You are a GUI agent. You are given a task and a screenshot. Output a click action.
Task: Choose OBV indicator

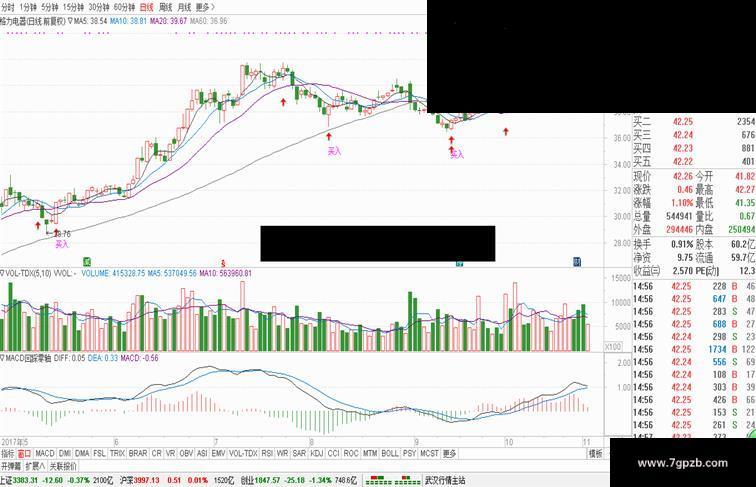tap(186, 454)
